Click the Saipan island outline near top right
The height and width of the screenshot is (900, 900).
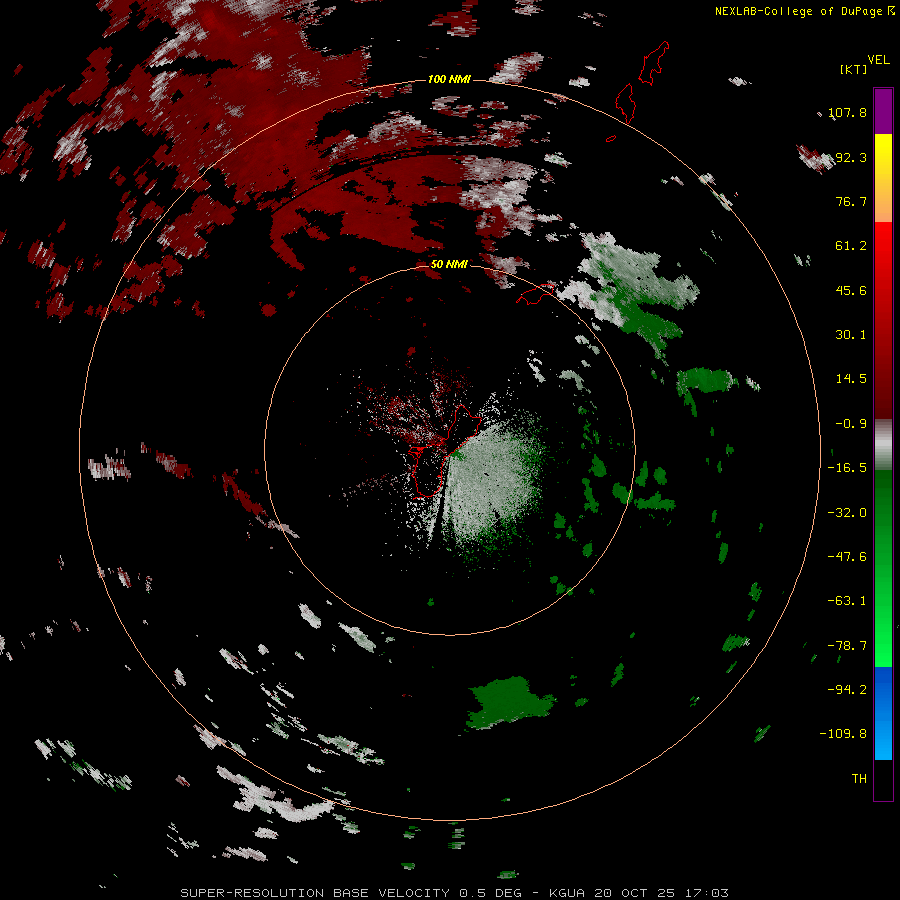pyautogui.click(x=654, y=63)
